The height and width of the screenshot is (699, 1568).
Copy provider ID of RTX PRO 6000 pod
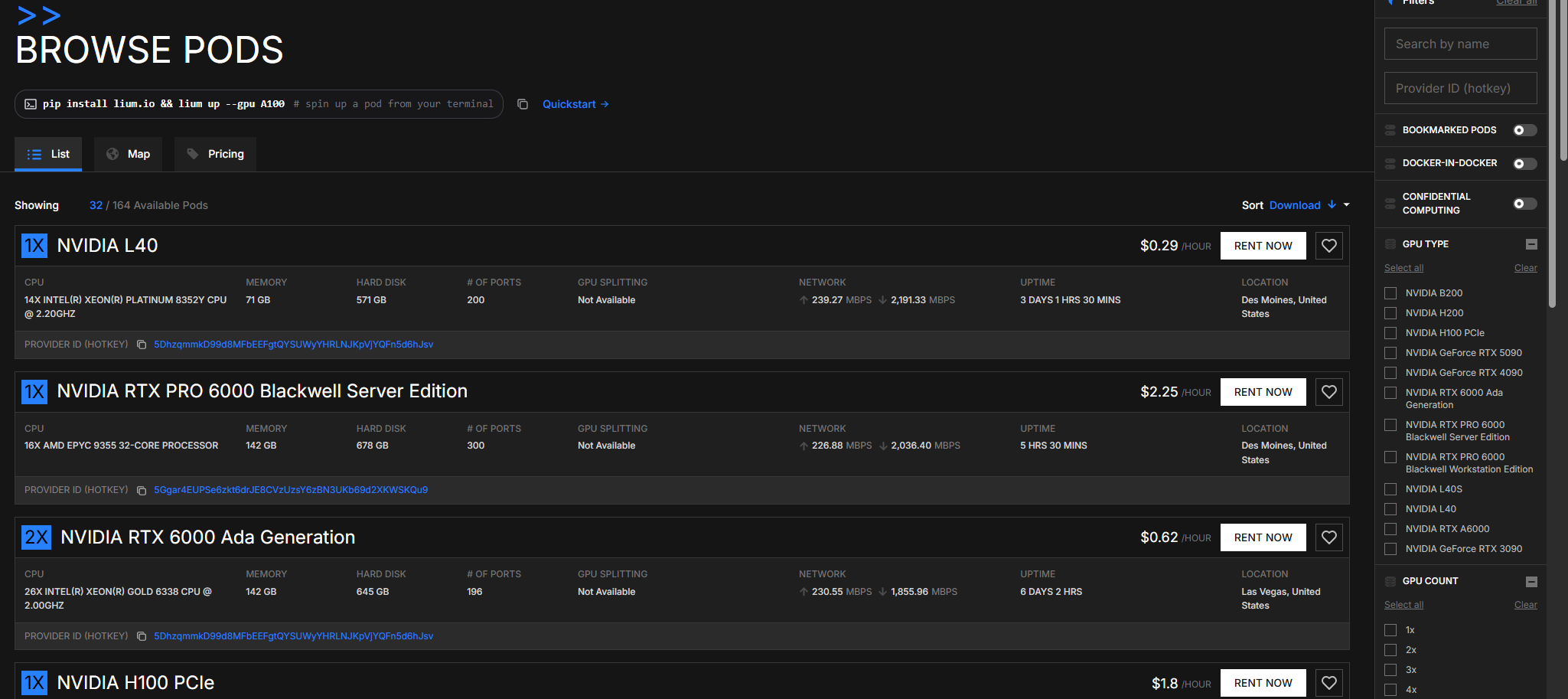[x=142, y=490]
